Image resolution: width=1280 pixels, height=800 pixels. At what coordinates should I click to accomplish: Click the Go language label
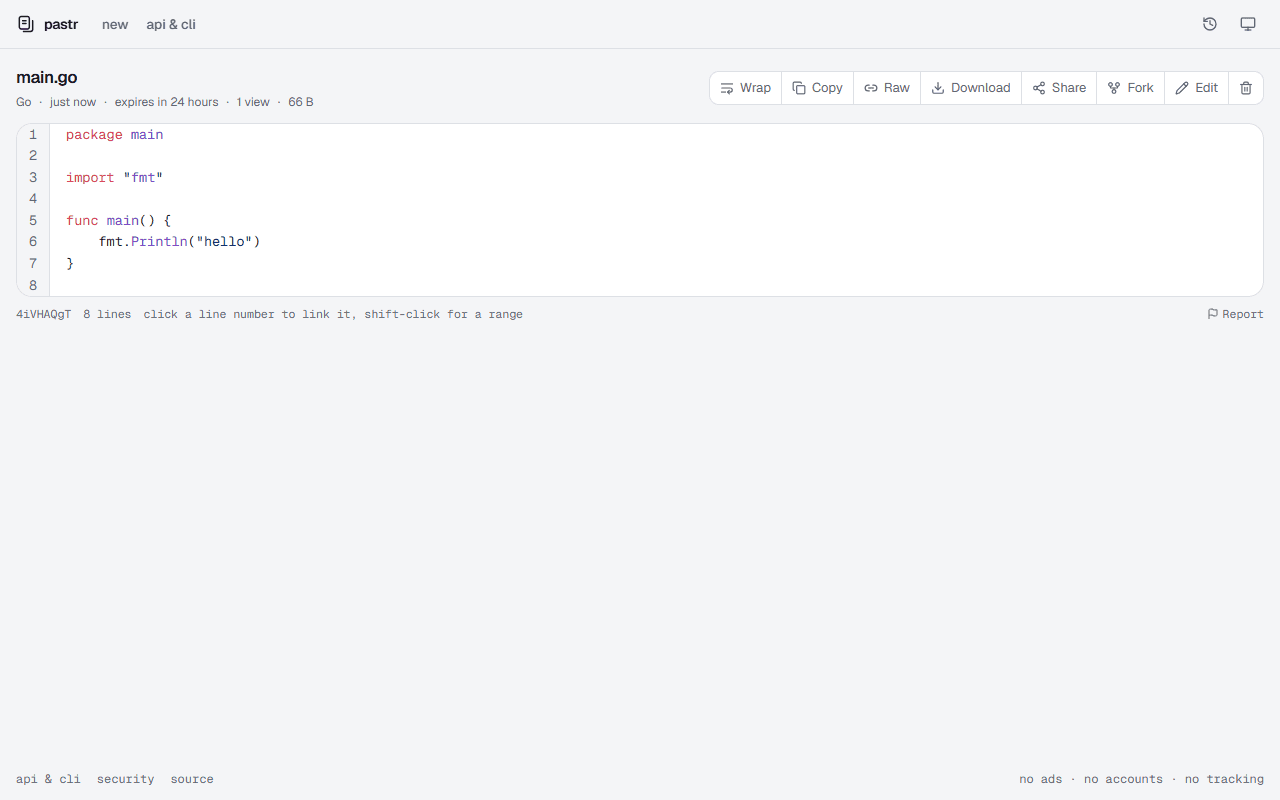coord(24,102)
